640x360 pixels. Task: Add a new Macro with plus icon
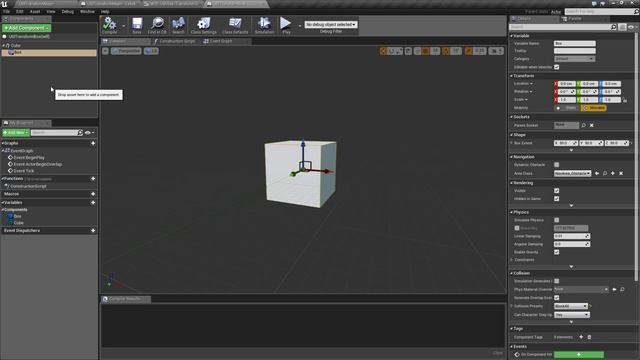pyautogui.click(x=93, y=194)
